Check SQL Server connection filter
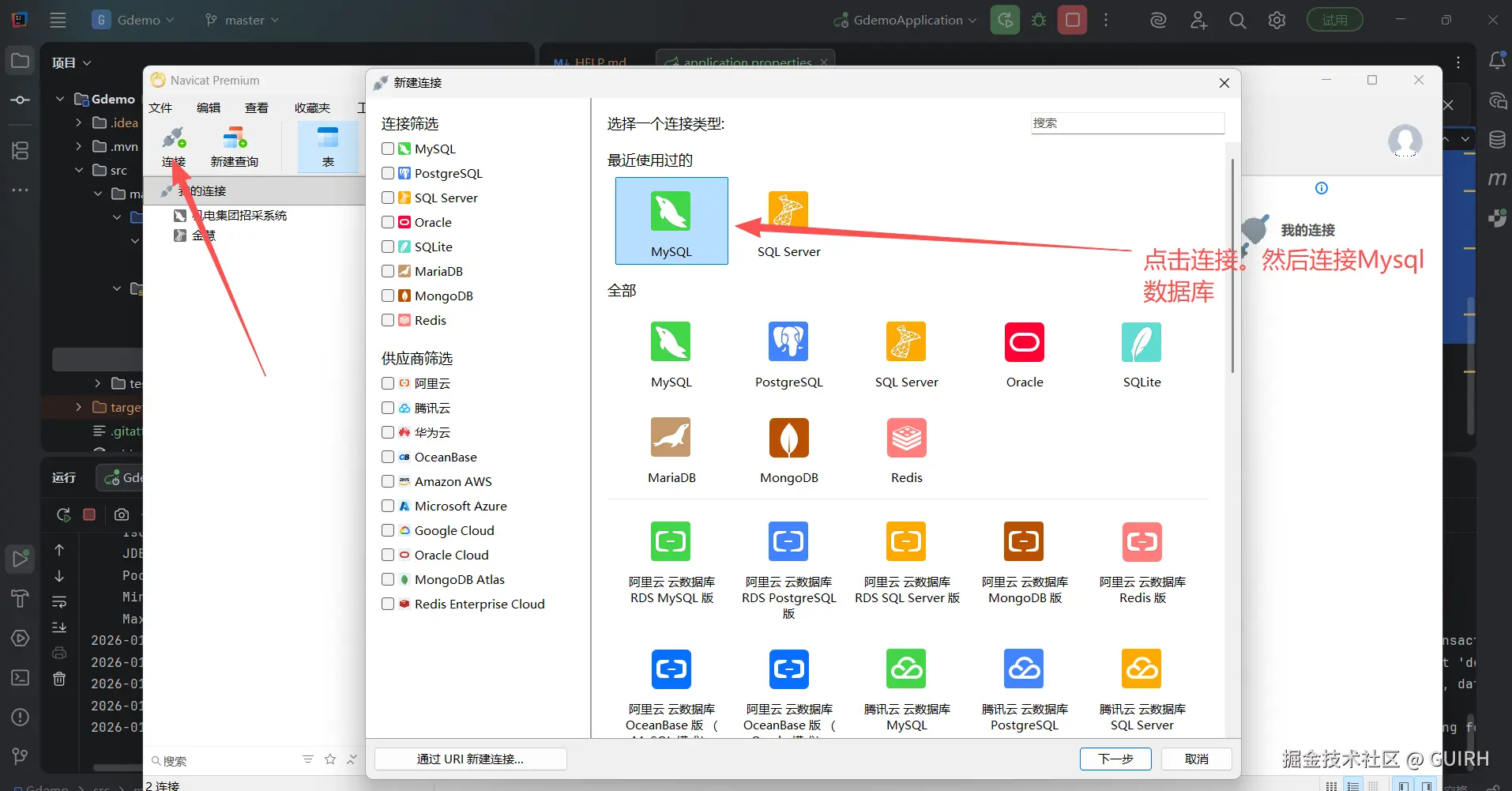Viewport: 1512px width, 791px height. pos(388,198)
